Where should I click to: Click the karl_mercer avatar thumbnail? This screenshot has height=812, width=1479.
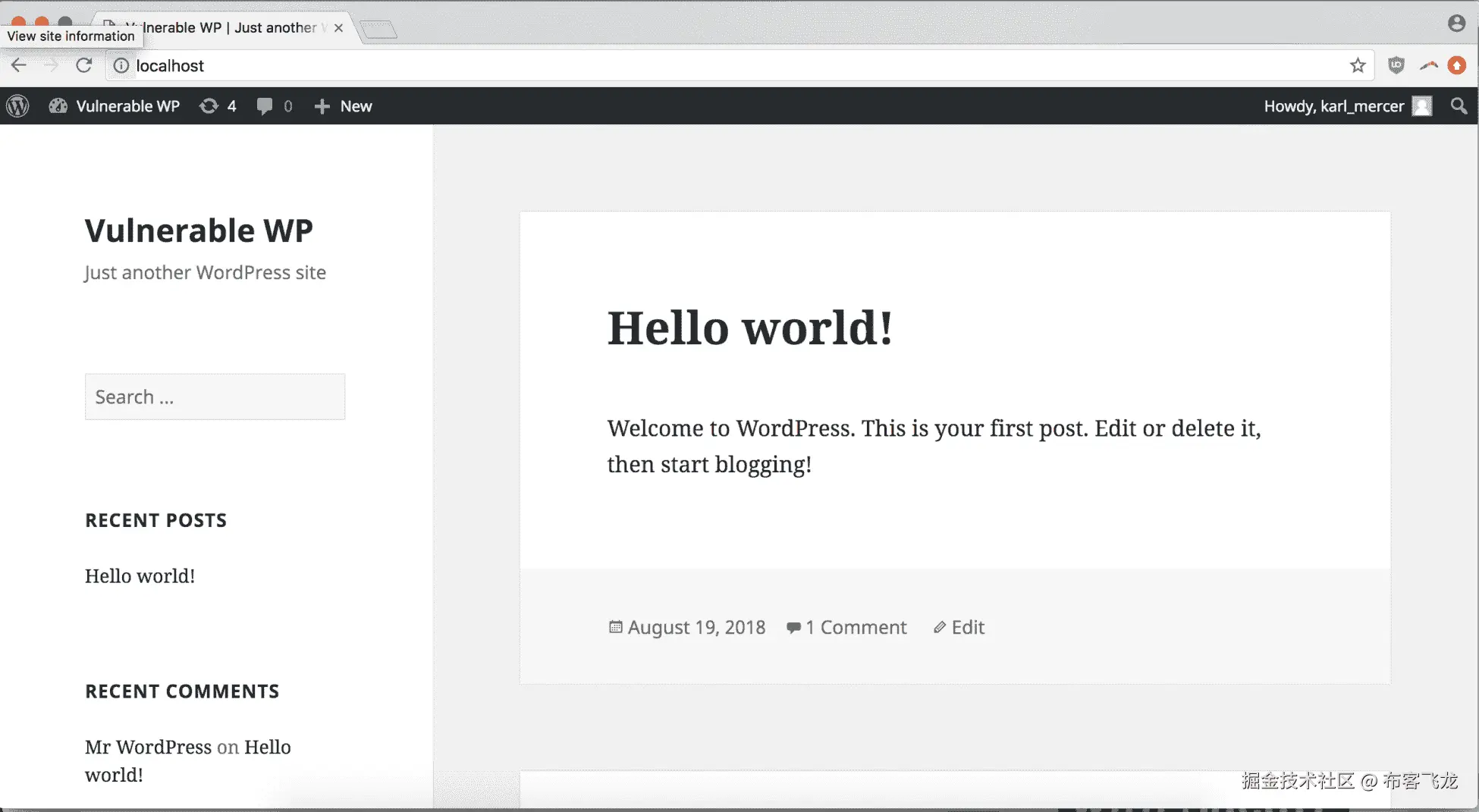coord(1422,106)
